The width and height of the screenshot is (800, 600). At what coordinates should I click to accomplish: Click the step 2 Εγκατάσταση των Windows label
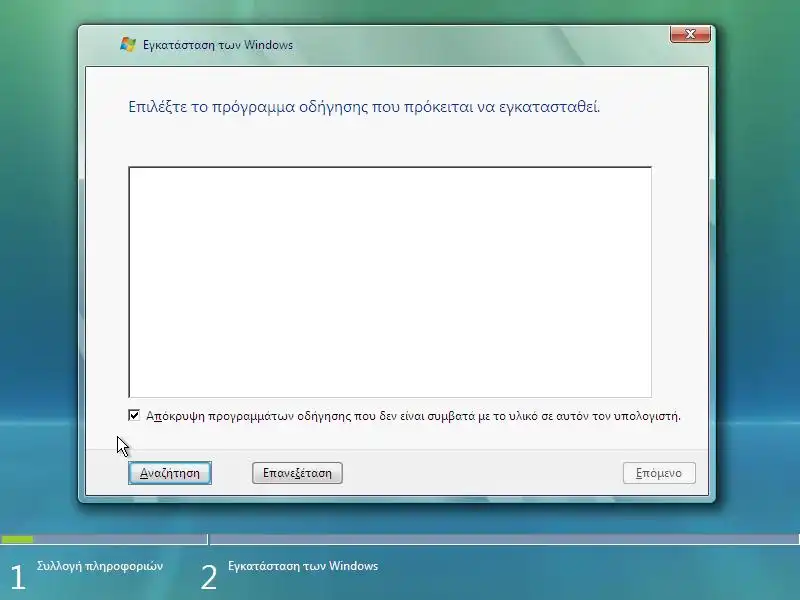pyautogui.click(x=303, y=566)
